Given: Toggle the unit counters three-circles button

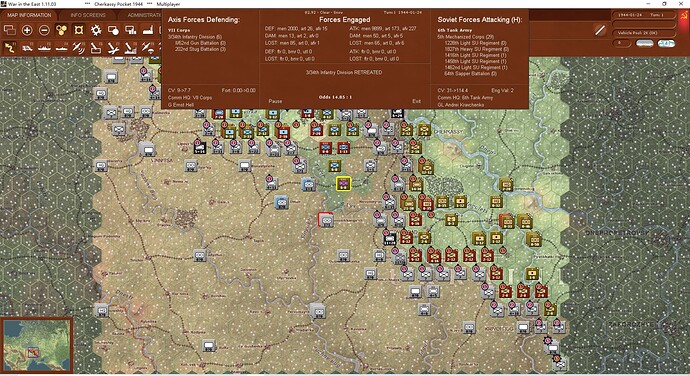Looking at the screenshot, I should pyautogui.click(x=62, y=30).
